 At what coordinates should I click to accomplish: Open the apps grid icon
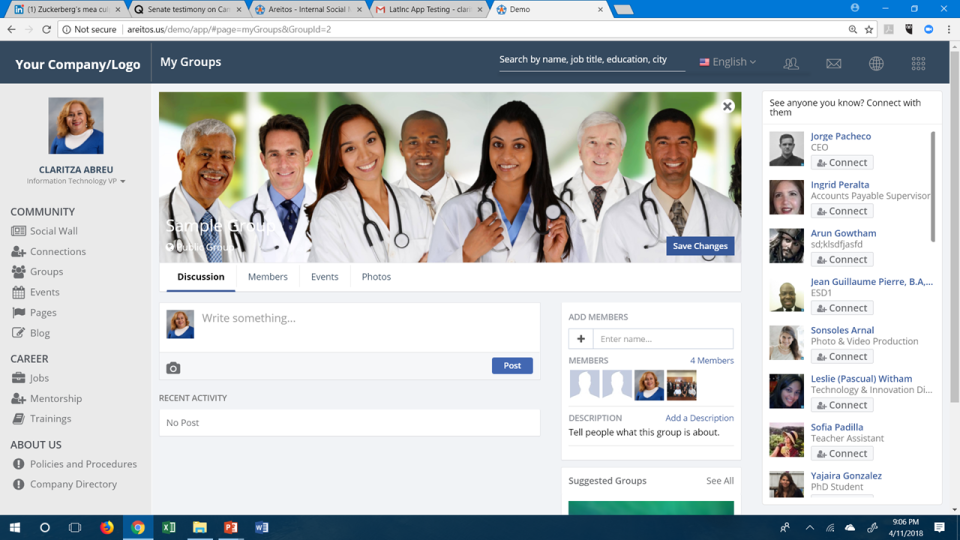pos(918,63)
